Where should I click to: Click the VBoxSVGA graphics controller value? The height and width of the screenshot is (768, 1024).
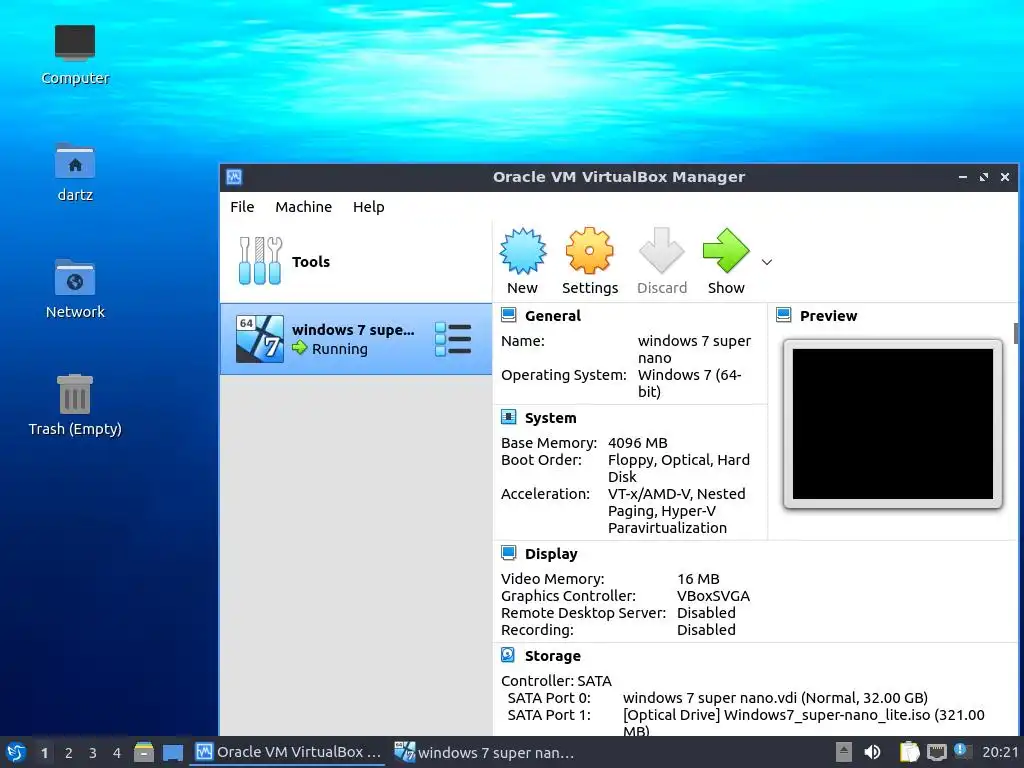[713, 596]
